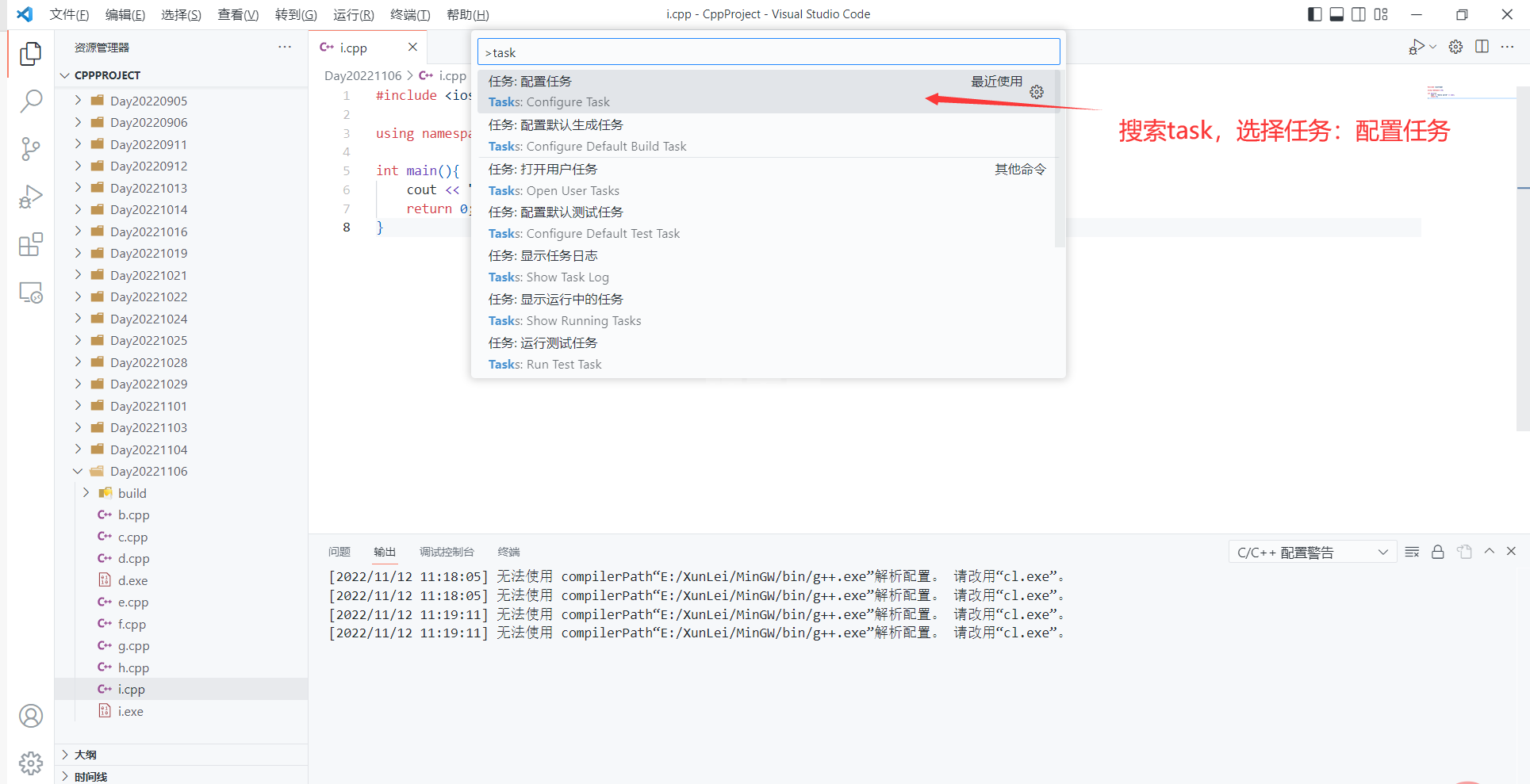Click the gear next to 配置任务 command
Screen dimensions: 1530x784
click(1037, 92)
